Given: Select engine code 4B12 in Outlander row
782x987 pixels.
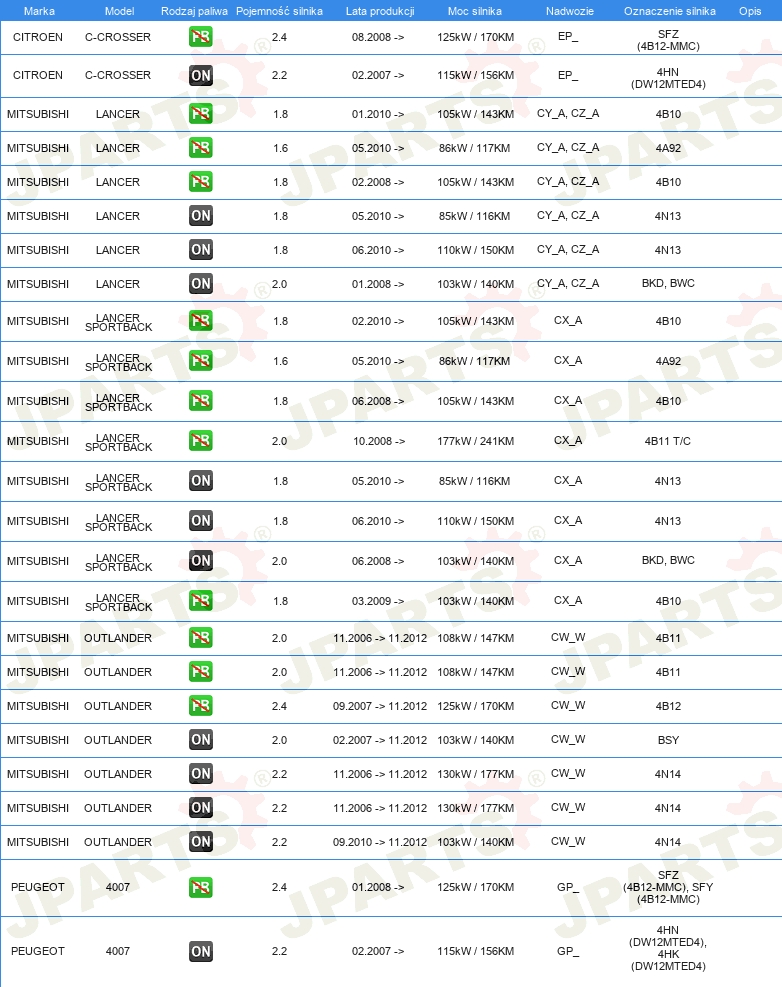Looking at the screenshot, I should (668, 706).
